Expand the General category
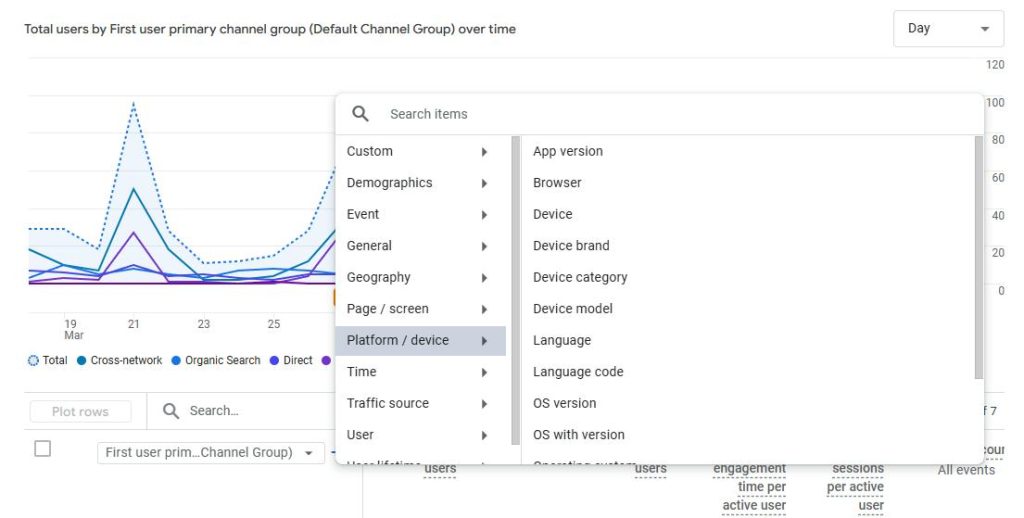Viewport: 1024px width, 518px height. point(421,246)
